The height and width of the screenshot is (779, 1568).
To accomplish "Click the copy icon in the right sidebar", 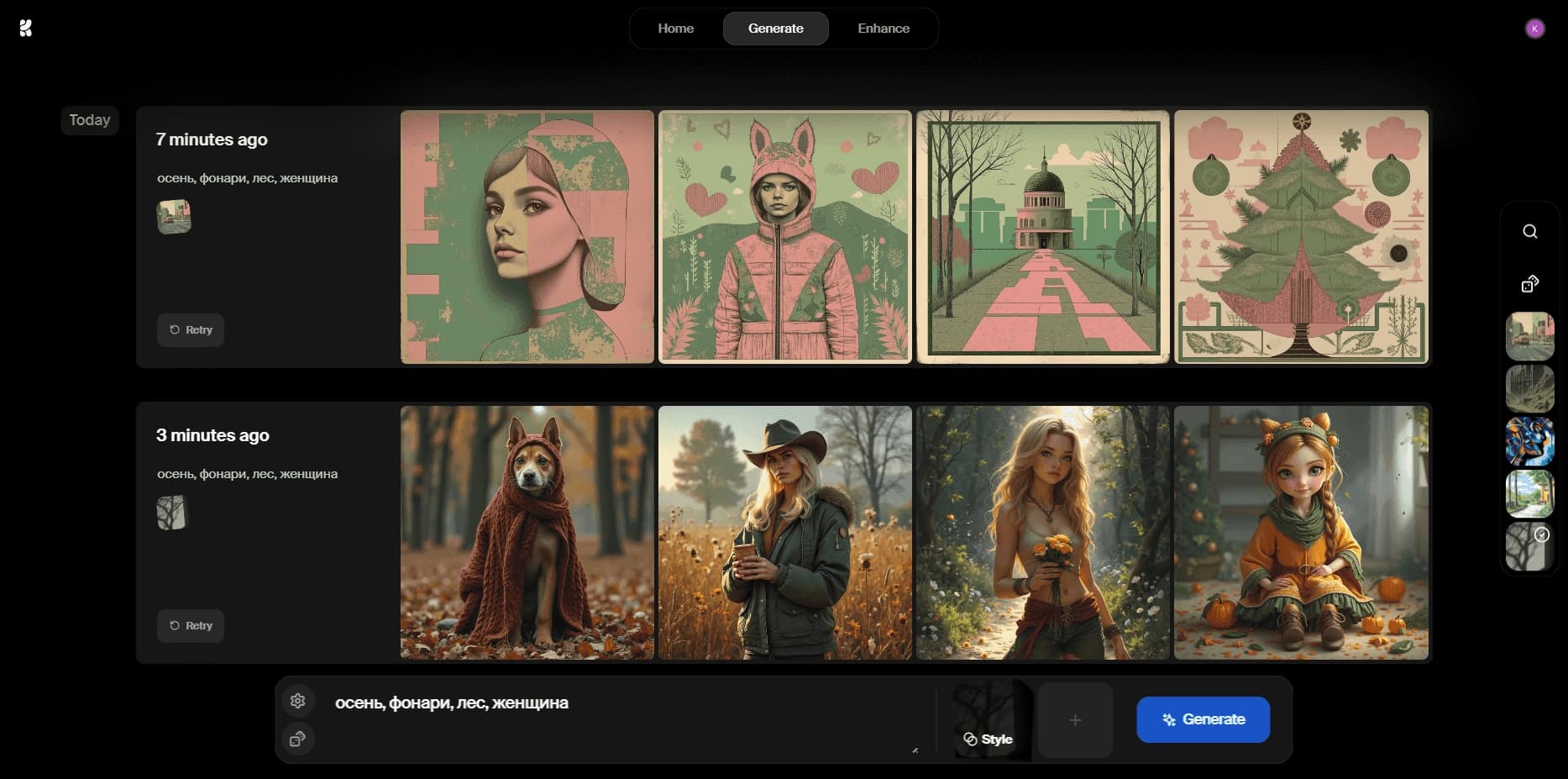I will [x=1530, y=284].
